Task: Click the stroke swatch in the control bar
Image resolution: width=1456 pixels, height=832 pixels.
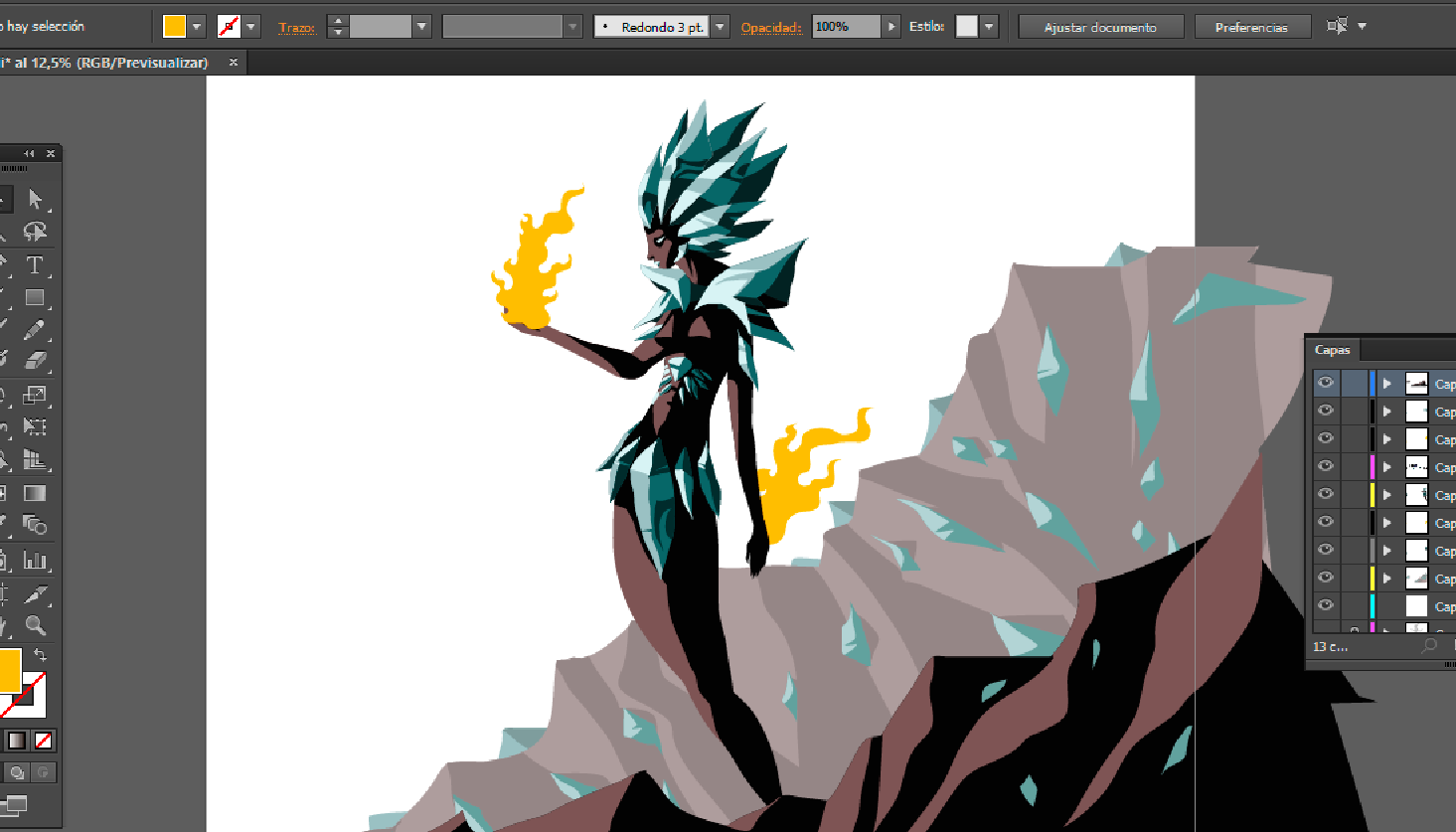Action: pyautogui.click(x=229, y=27)
